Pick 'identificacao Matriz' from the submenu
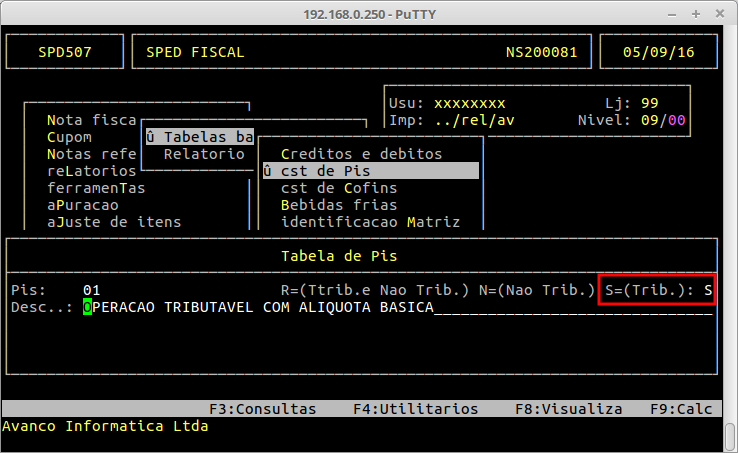The image size is (738, 453). coord(370,222)
